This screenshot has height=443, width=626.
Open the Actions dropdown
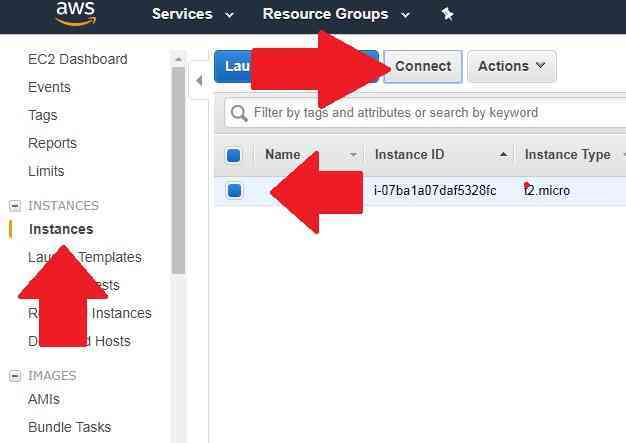pos(512,66)
